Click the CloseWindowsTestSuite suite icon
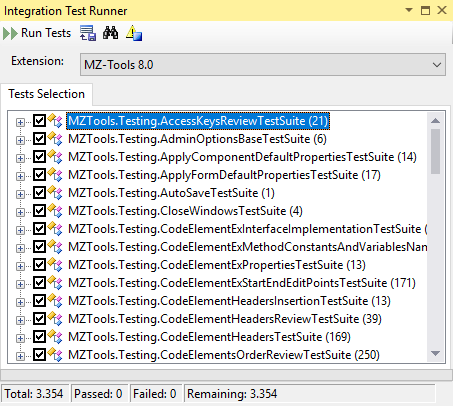This screenshot has height=406, width=453. click(x=55, y=211)
